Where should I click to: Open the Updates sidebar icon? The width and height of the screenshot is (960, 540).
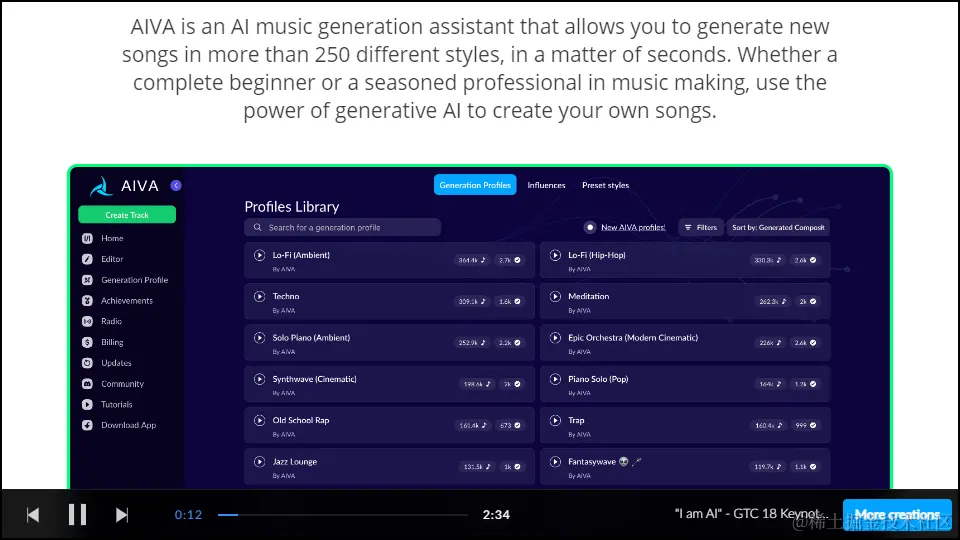click(87, 363)
